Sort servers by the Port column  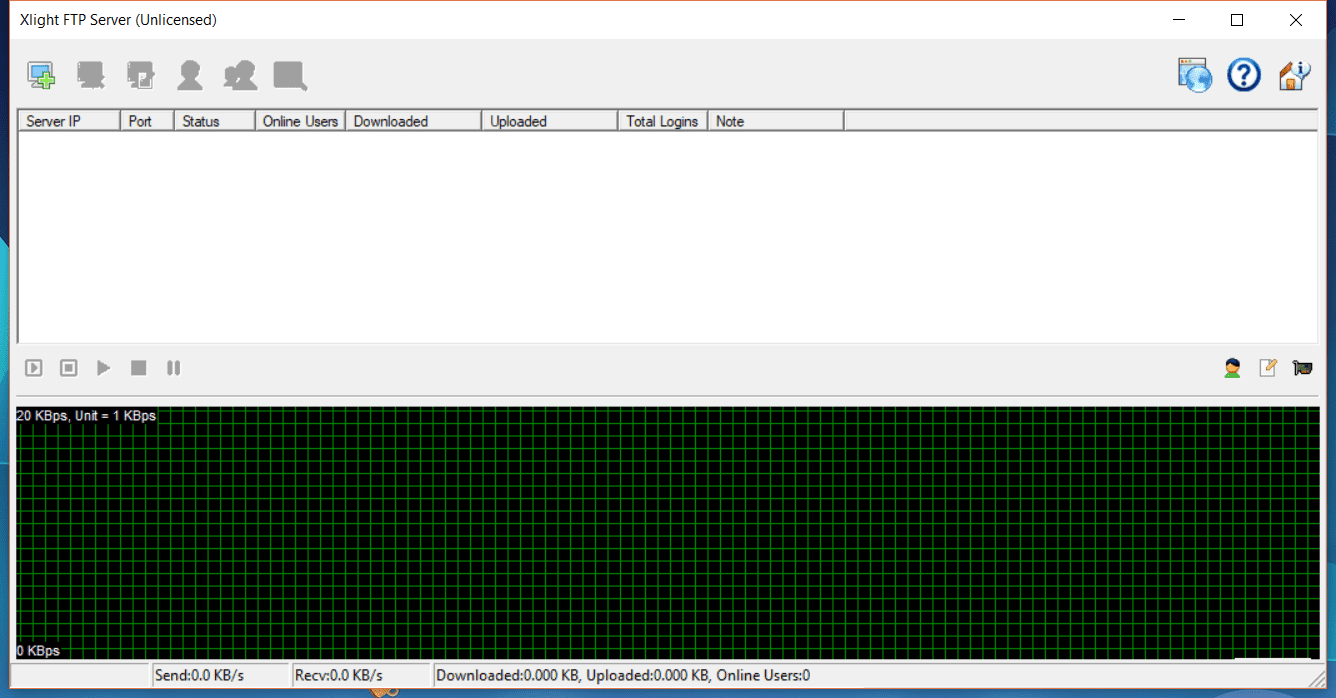[x=146, y=120]
